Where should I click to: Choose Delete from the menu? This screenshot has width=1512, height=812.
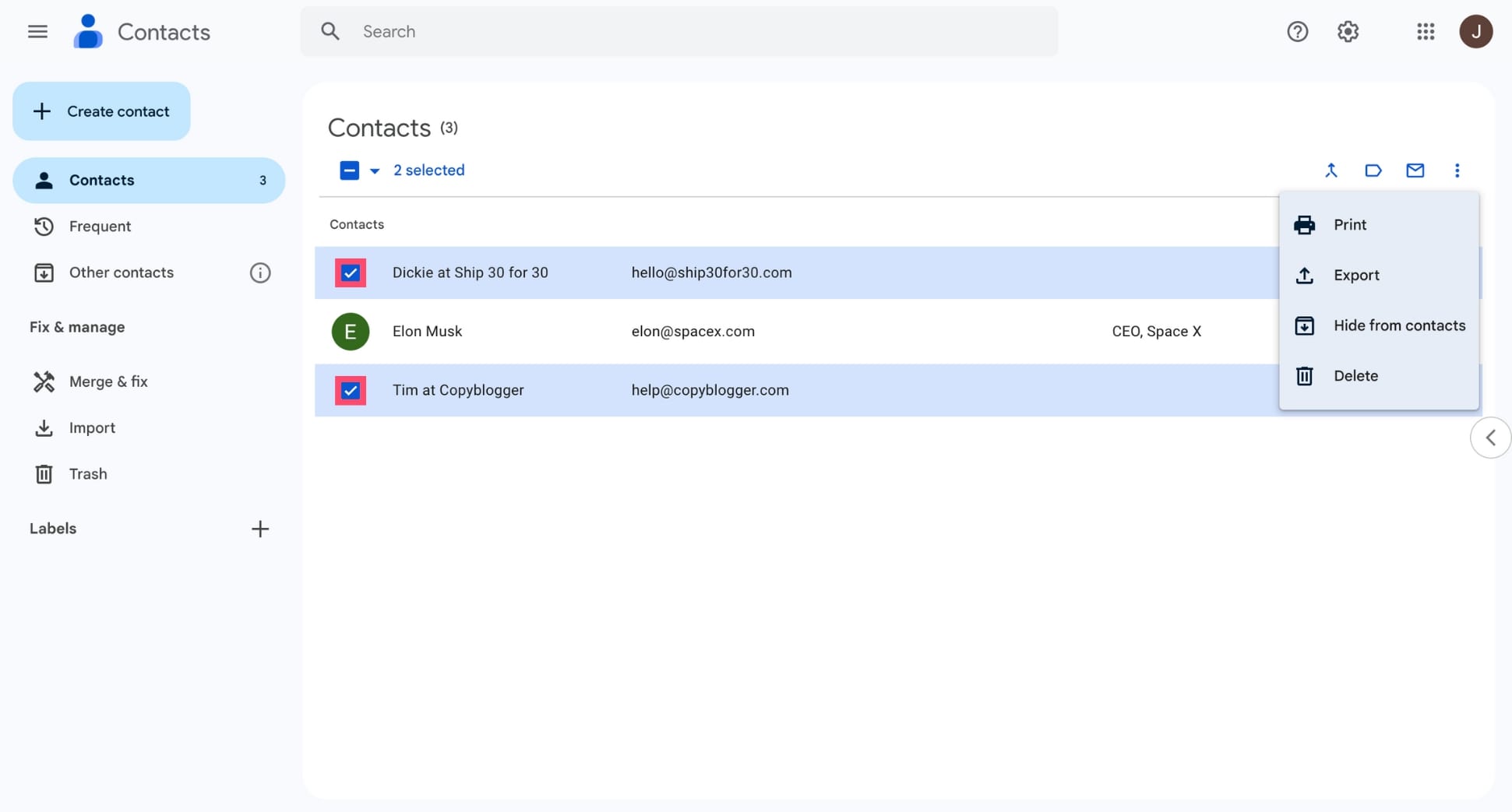[1379, 376]
